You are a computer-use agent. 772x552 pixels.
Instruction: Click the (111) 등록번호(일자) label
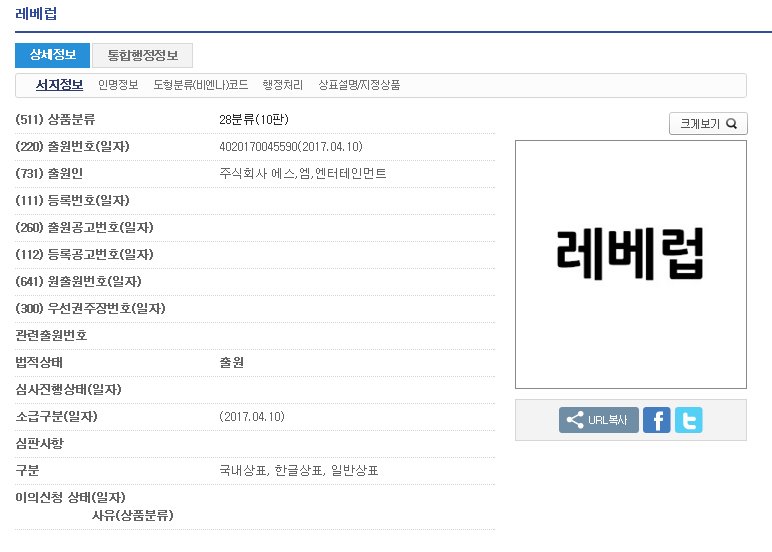click(72, 200)
